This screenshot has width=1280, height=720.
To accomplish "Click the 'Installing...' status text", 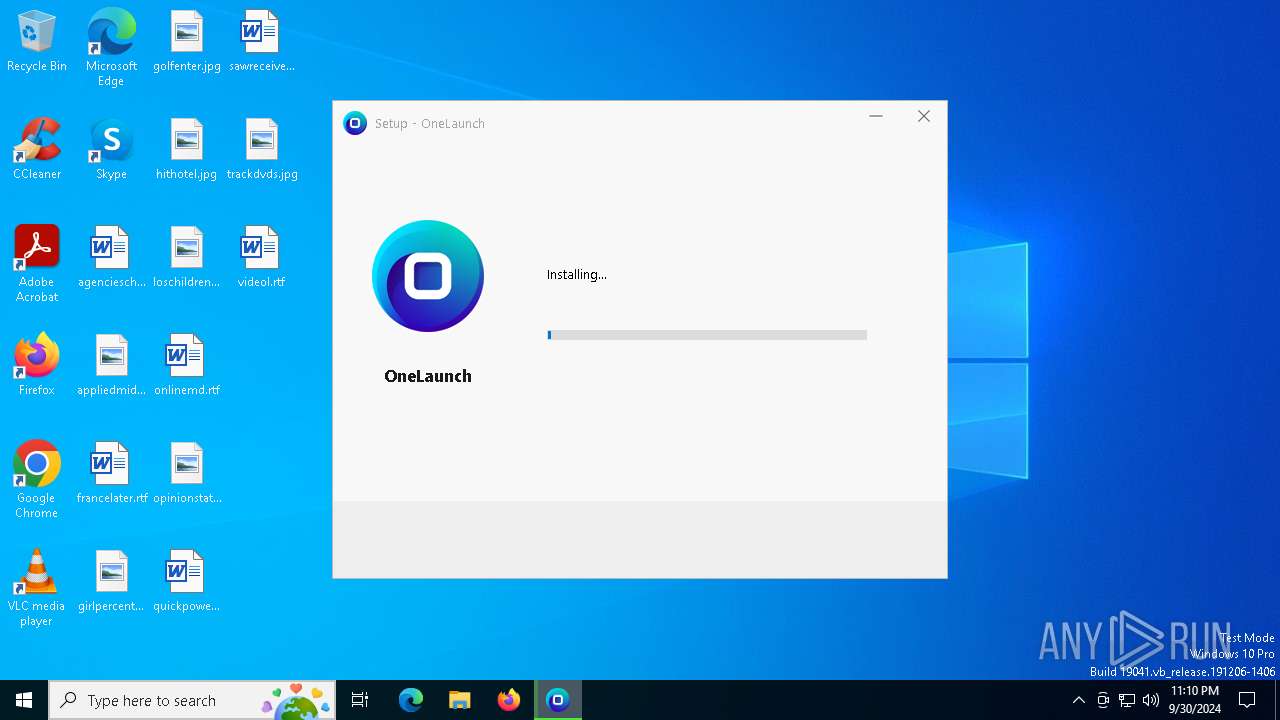I will 577,274.
